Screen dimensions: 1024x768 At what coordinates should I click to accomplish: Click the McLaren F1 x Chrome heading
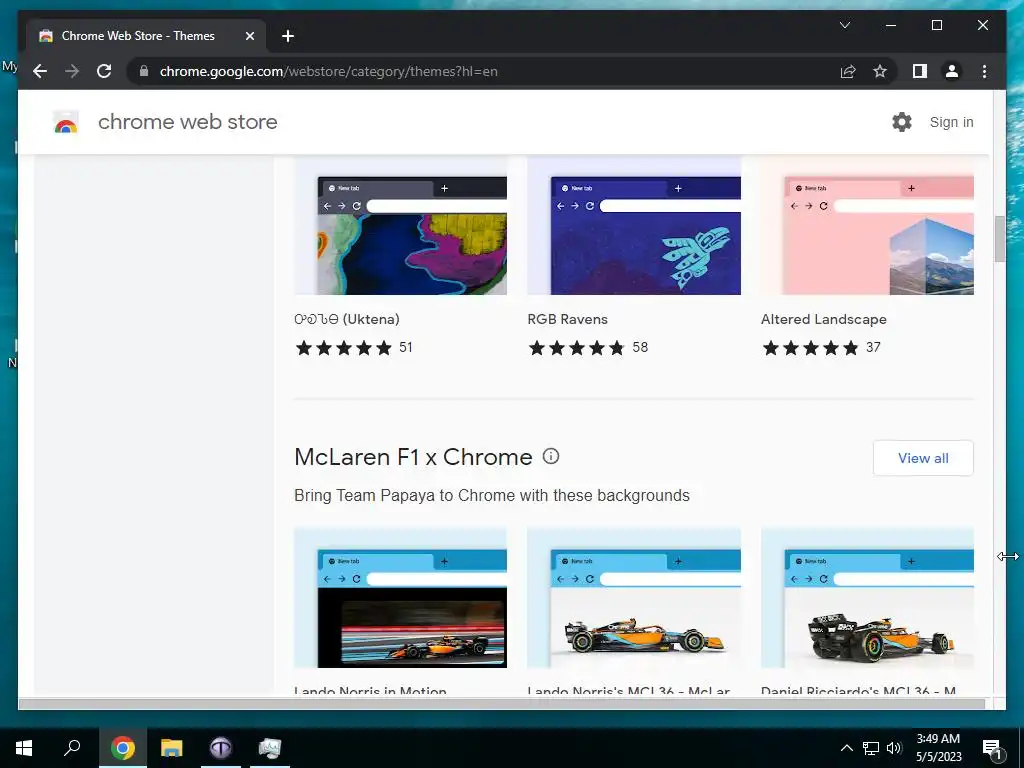[x=413, y=457]
